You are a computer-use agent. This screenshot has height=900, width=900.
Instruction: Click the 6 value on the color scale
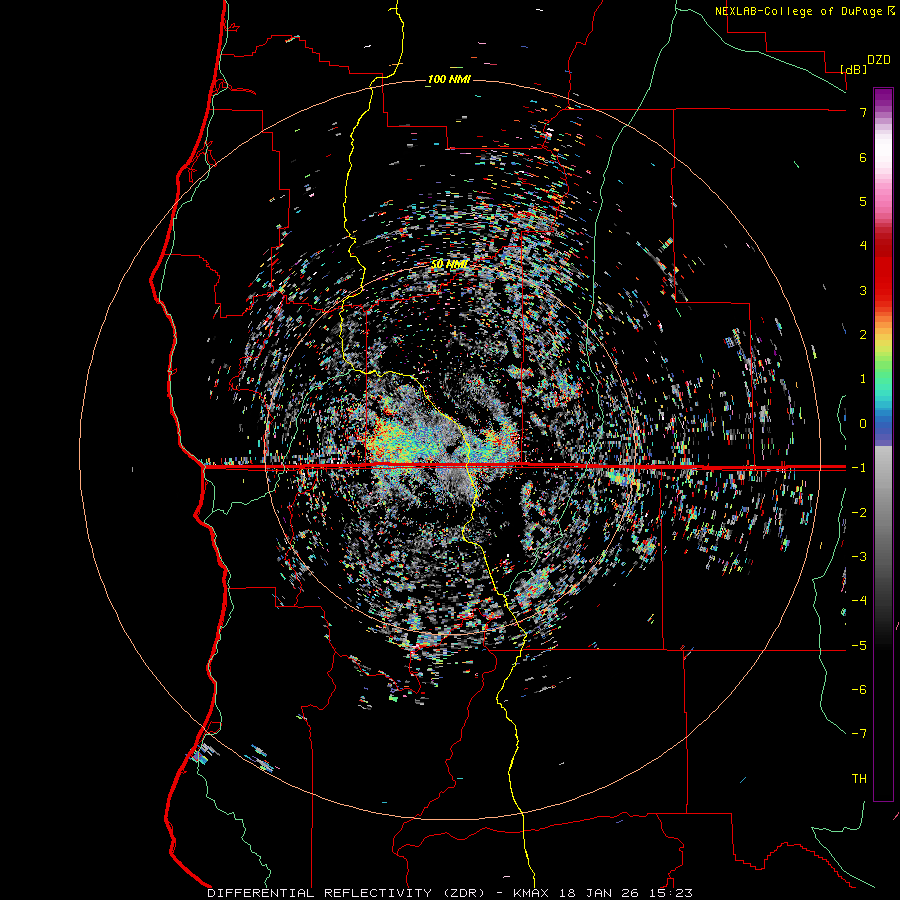863,157
